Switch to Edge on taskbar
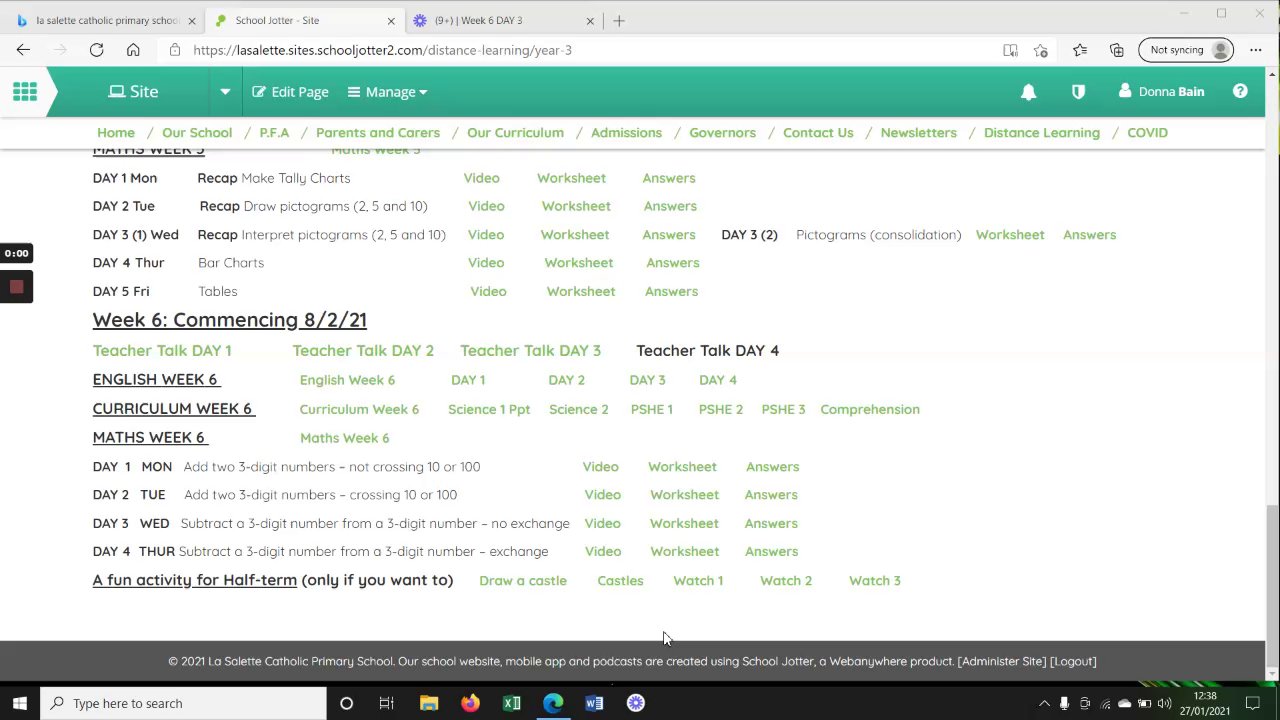 tap(553, 703)
